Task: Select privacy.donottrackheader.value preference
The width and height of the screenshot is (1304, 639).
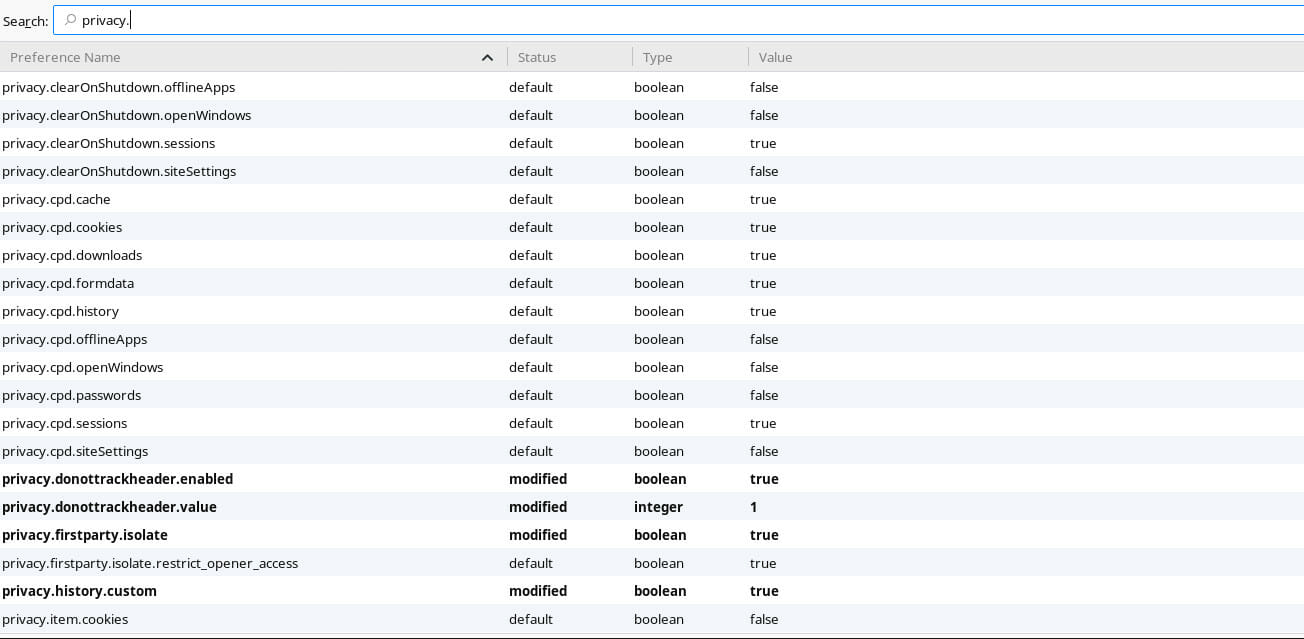Action: [x=109, y=507]
